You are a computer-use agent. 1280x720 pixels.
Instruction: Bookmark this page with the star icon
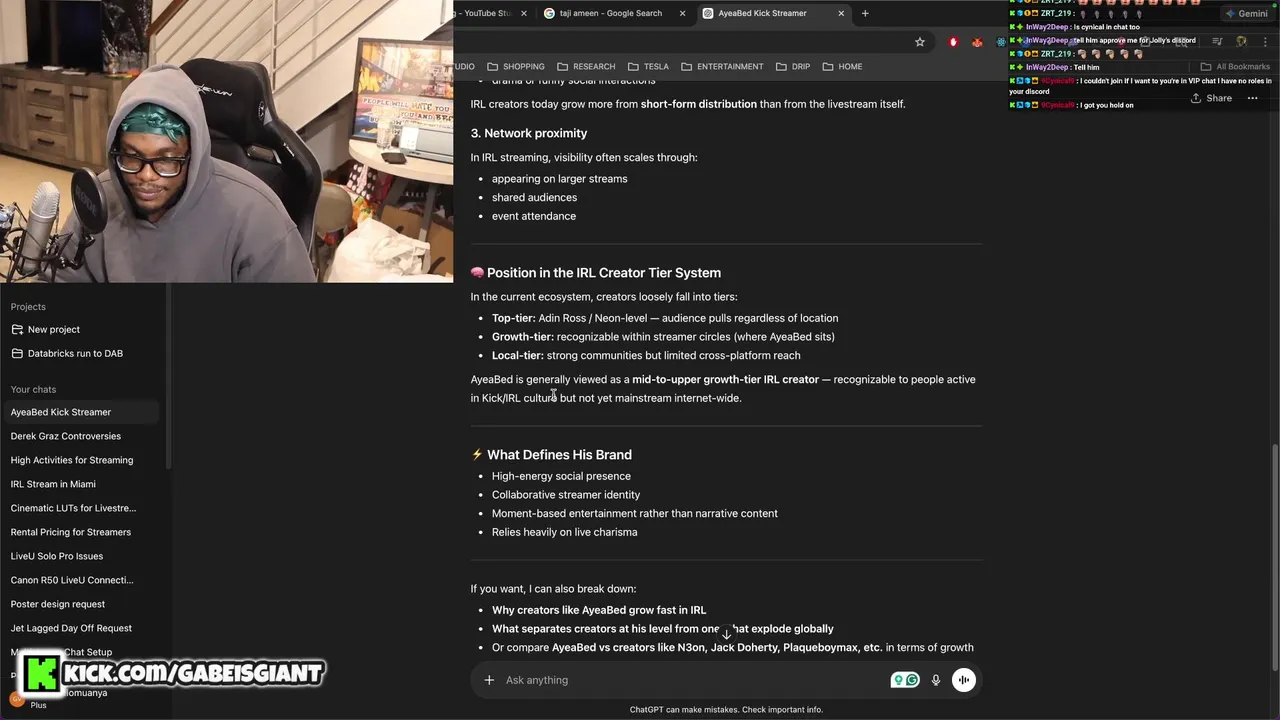coord(920,42)
